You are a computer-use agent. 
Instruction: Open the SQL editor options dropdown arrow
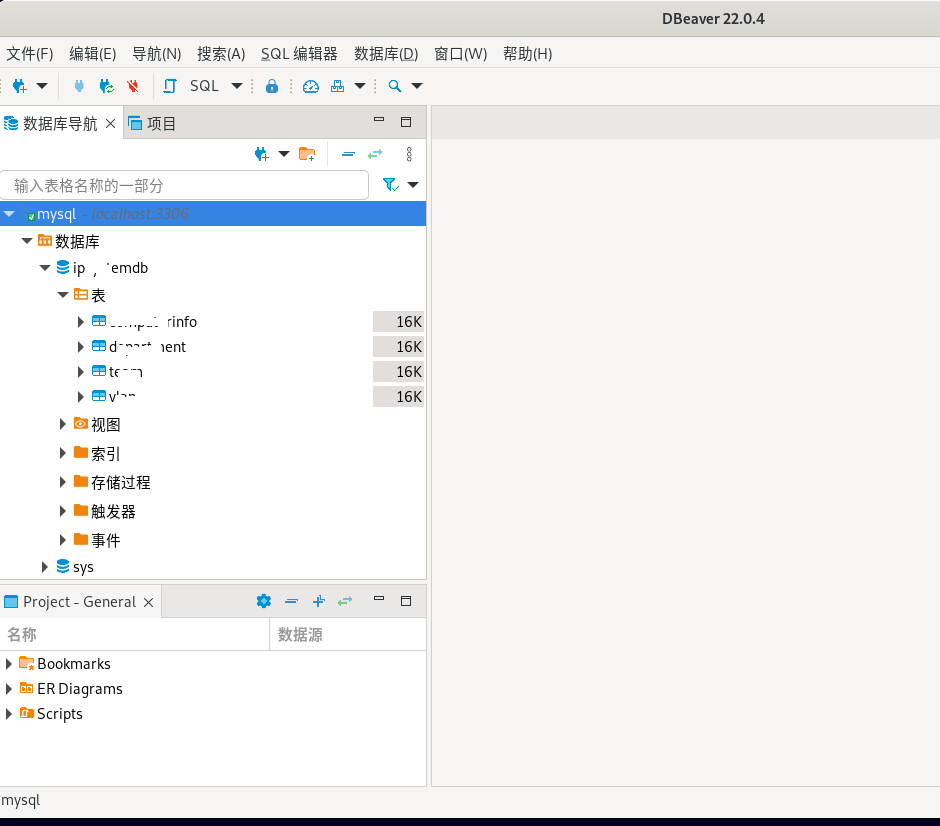click(x=237, y=86)
